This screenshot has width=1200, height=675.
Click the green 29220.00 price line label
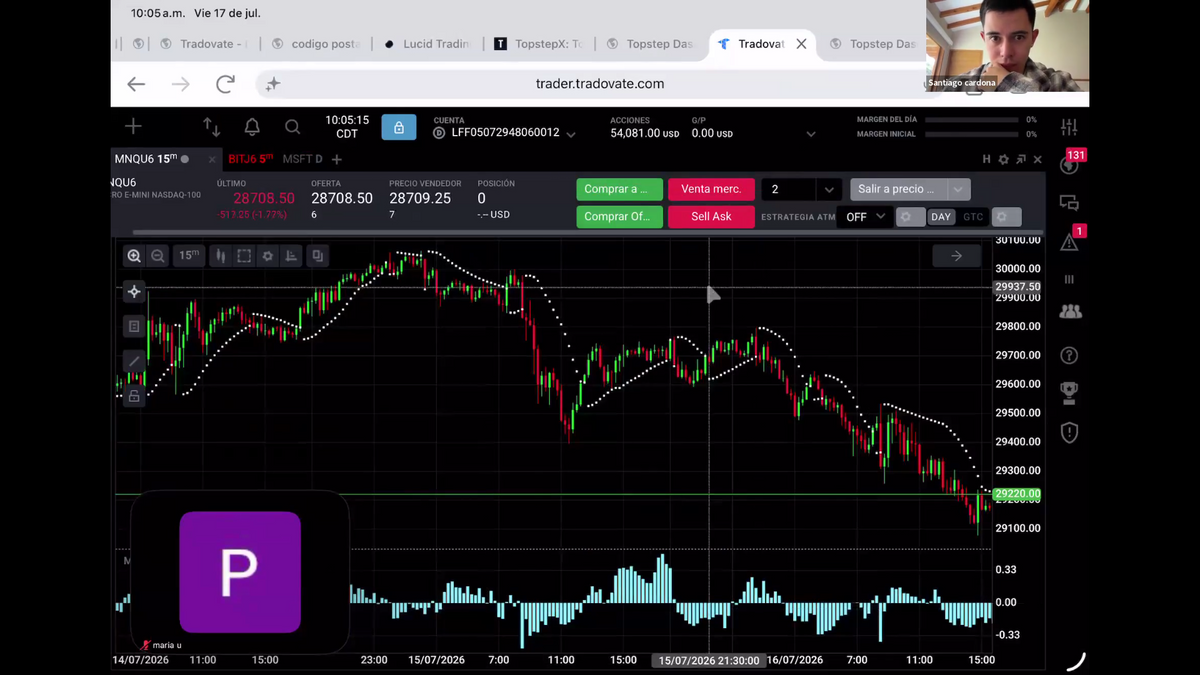1018,494
